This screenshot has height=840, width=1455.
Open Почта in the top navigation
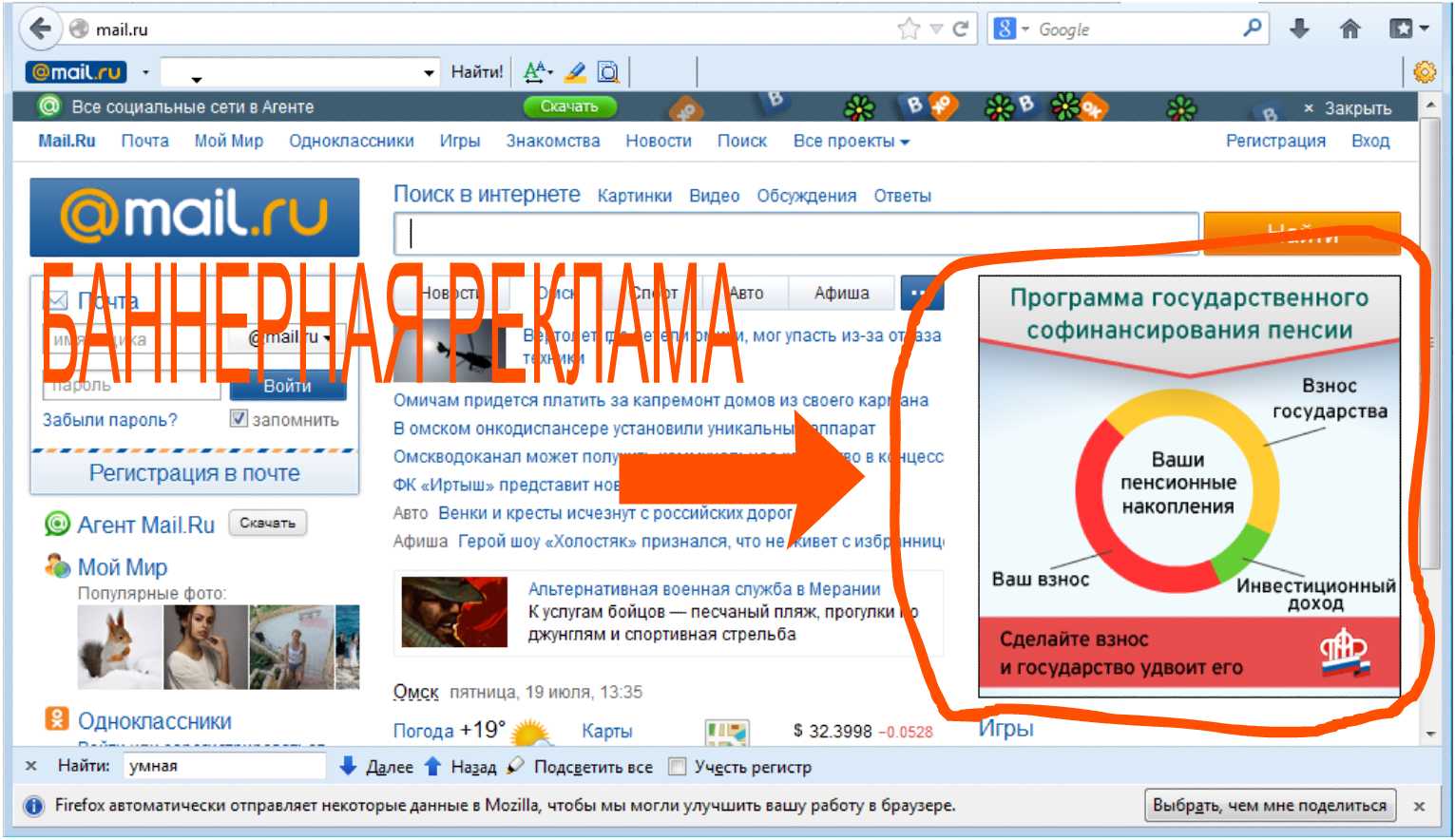click(x=144, y=141)
